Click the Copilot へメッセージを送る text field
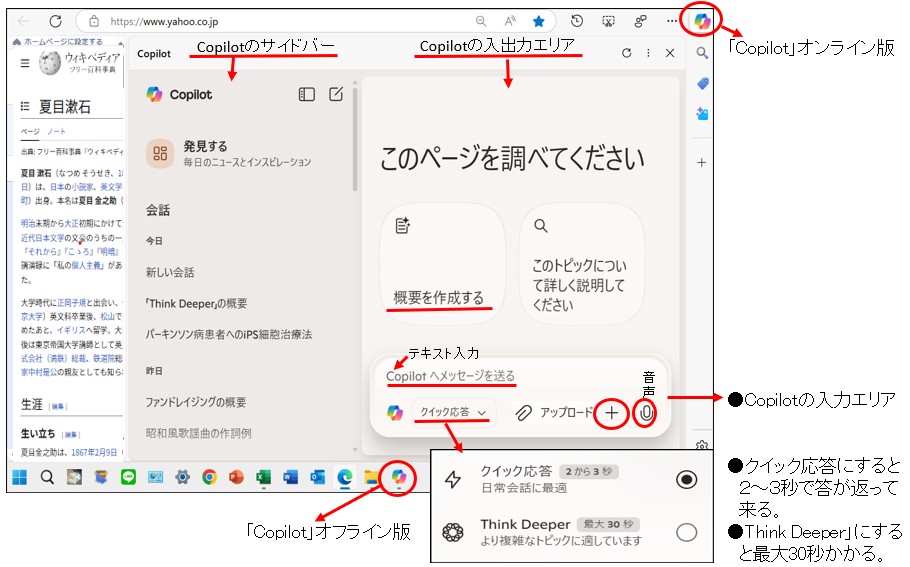 (500, 376)
